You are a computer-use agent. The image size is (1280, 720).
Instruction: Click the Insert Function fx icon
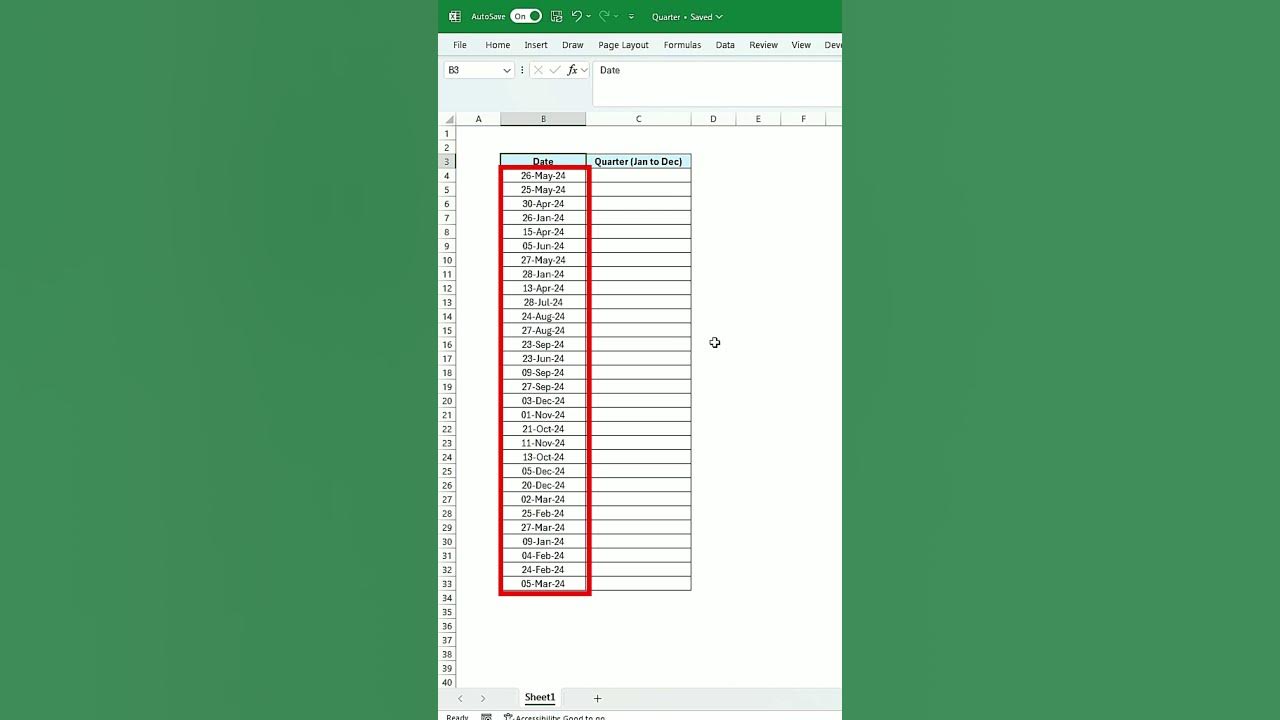pos(572,70)
